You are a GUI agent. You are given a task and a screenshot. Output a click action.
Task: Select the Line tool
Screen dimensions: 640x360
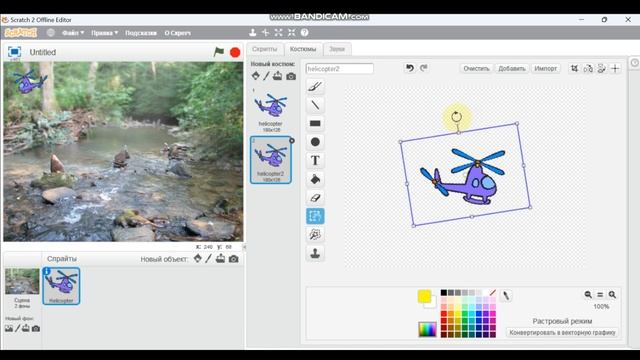point(315,105)
